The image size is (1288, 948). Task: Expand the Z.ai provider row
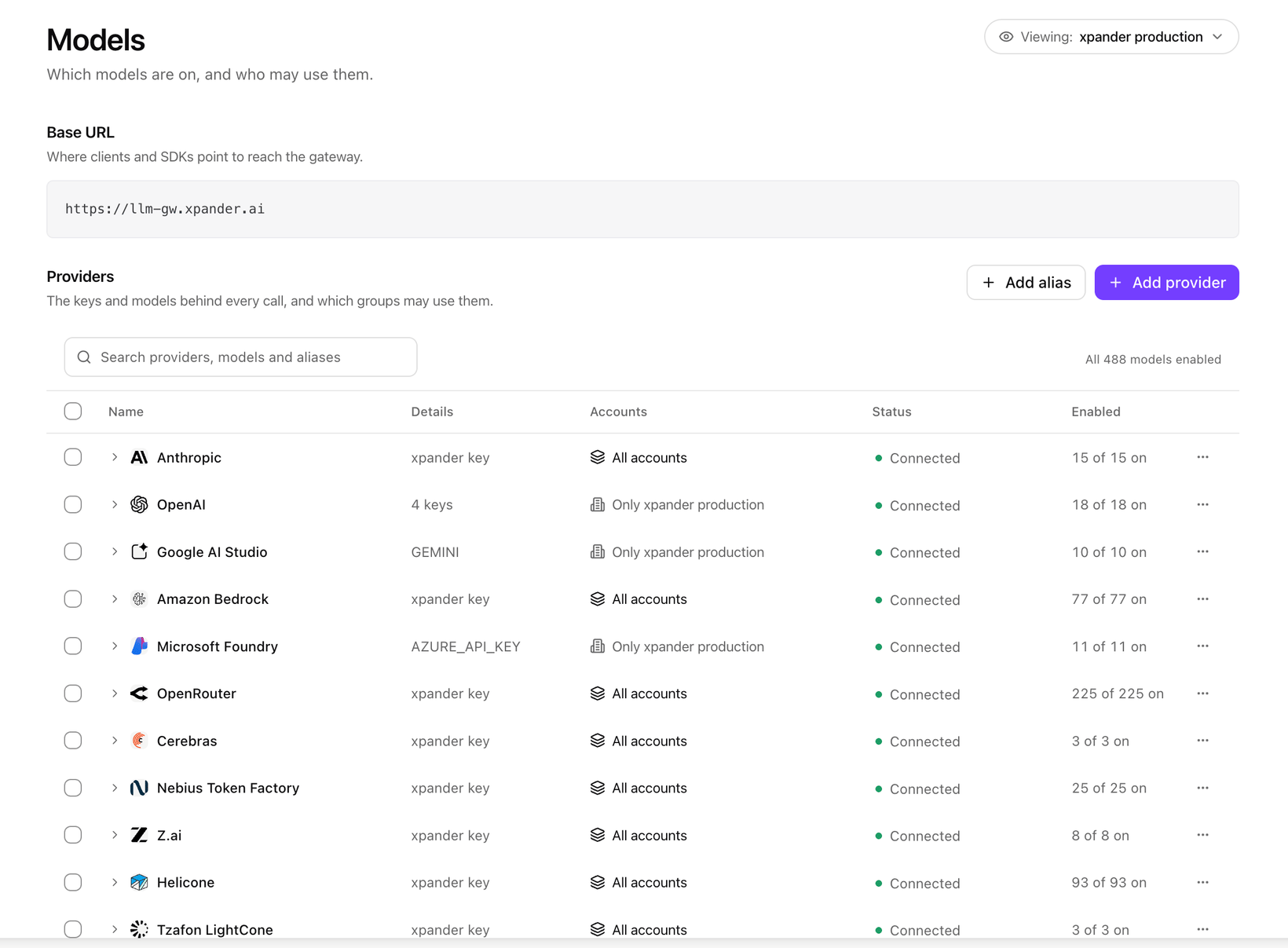click(115, 835)
